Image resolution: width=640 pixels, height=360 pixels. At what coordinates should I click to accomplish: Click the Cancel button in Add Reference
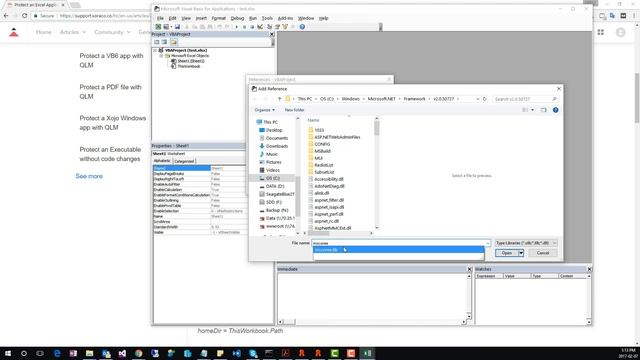[542, 253]
